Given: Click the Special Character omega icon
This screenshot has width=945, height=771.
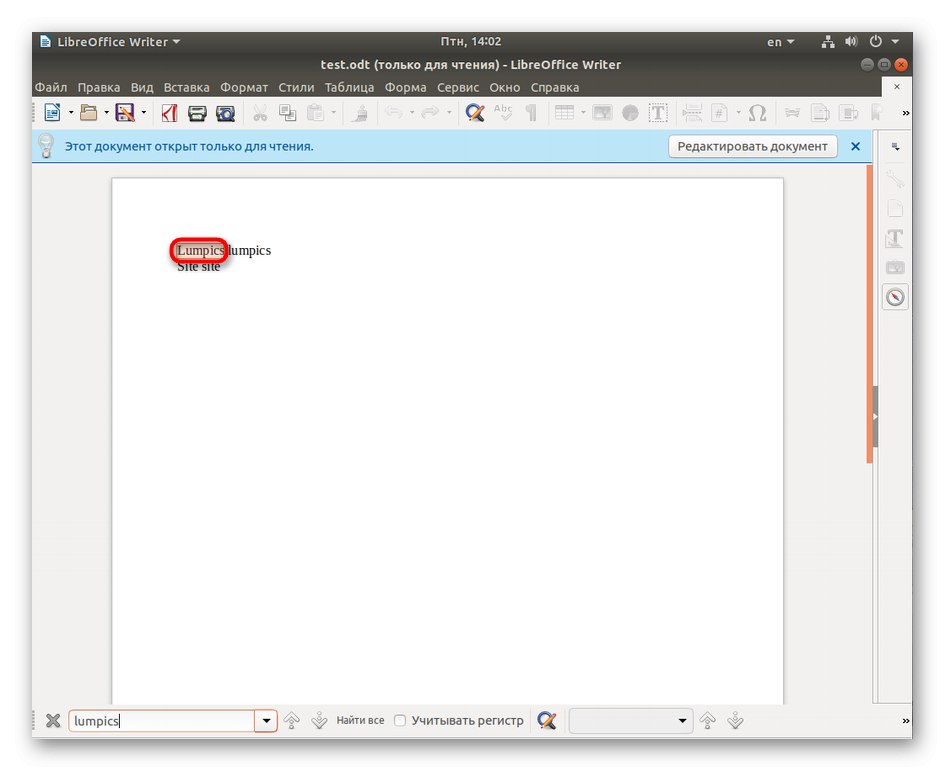Looking at the screenshot, I should coord(757,113).
